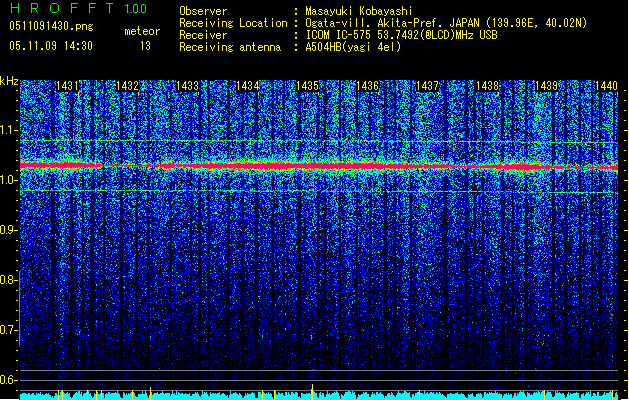
Task: Click the 'Receiving antenna' label
Action: (x=230, y=47)
